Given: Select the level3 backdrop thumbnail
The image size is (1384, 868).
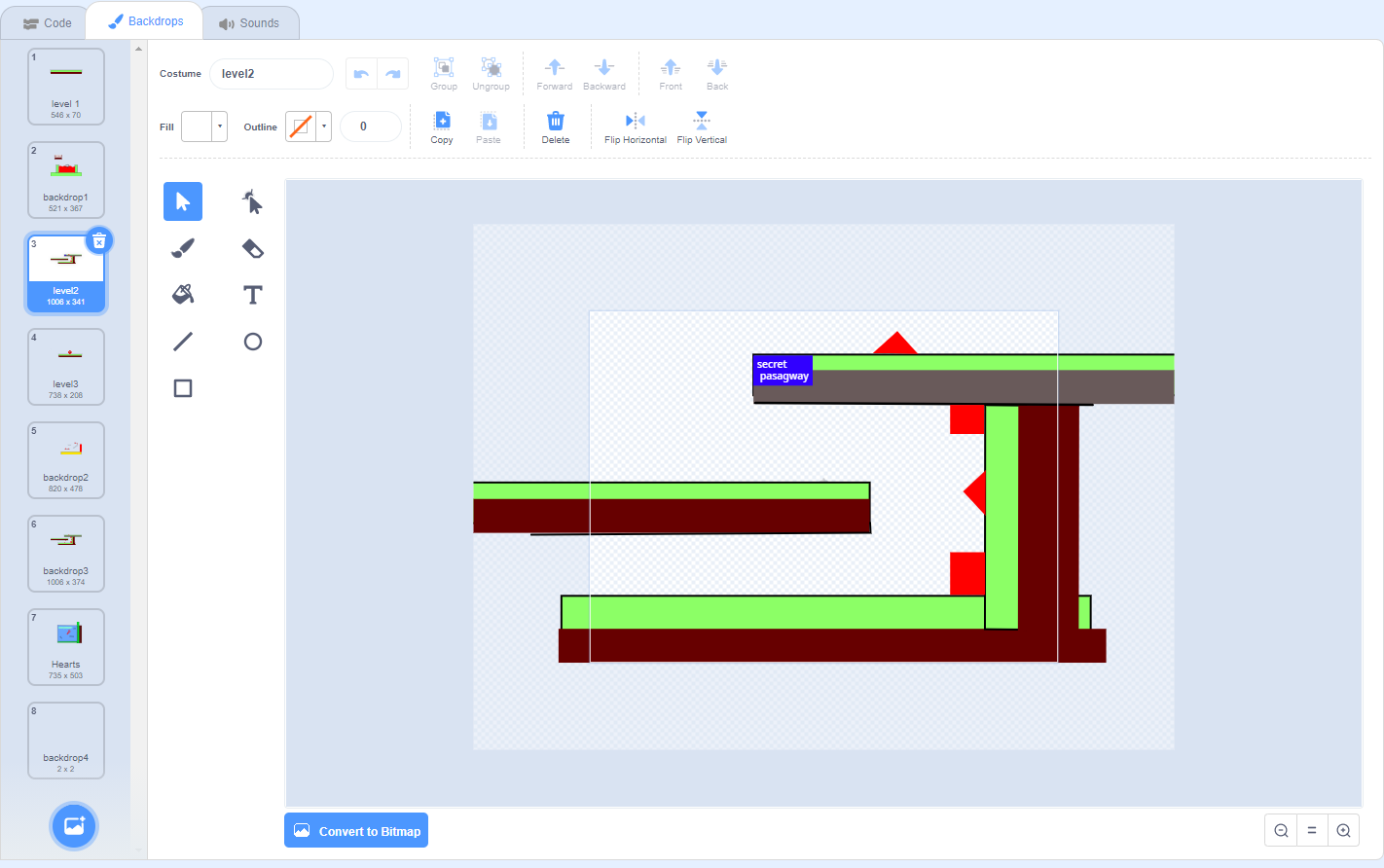Looking at the screenshot, I should (x=66, y=367).
